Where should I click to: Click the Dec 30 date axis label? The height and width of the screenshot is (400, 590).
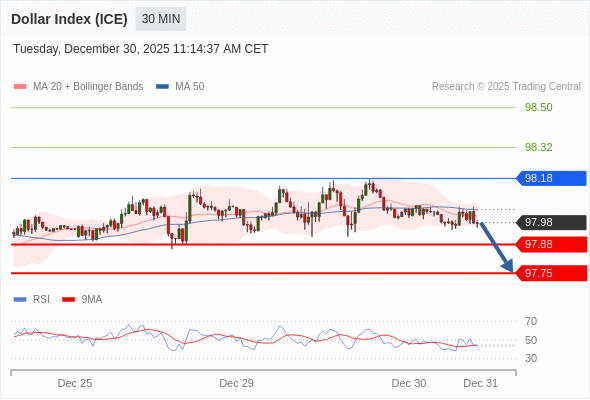[x=409, y=383]
